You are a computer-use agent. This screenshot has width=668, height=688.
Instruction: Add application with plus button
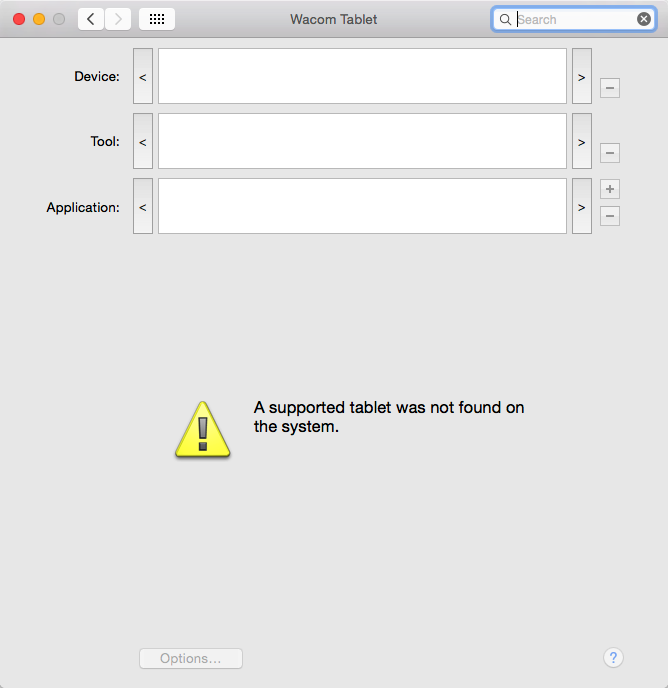tap(610, 189)
